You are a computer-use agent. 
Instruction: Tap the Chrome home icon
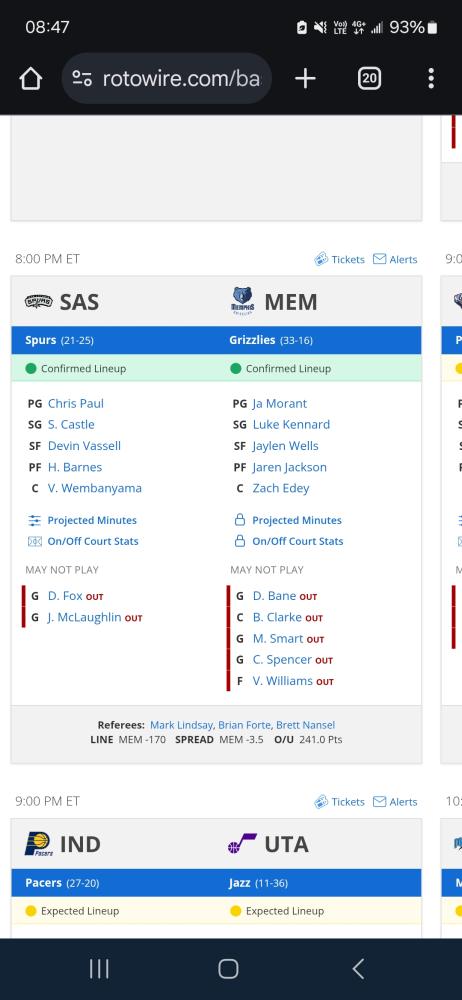pos(31,79)
